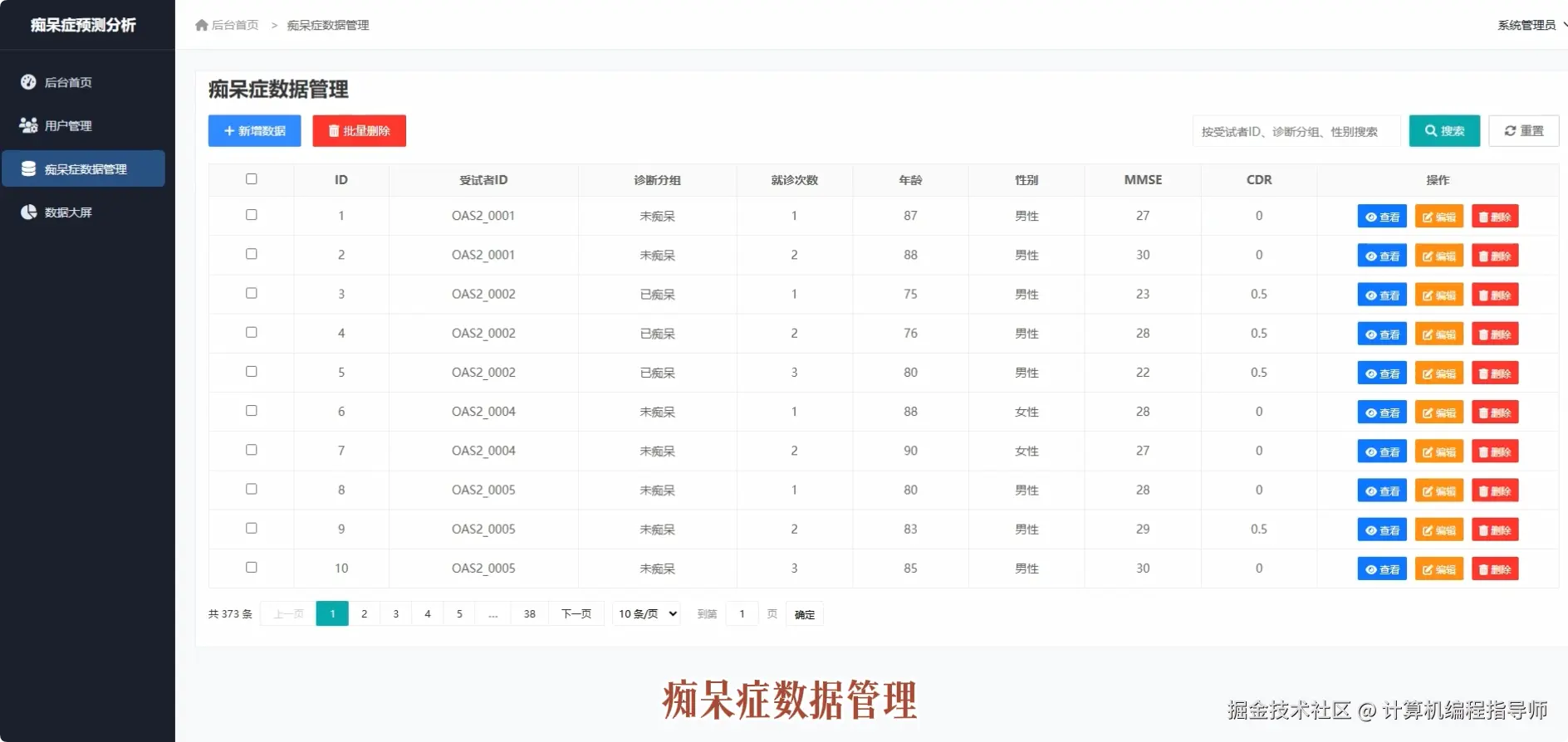The width and height of the screenshot is (1568, 742).
Task: Click the ... pagination ellipsis
Action: (493, 613)
